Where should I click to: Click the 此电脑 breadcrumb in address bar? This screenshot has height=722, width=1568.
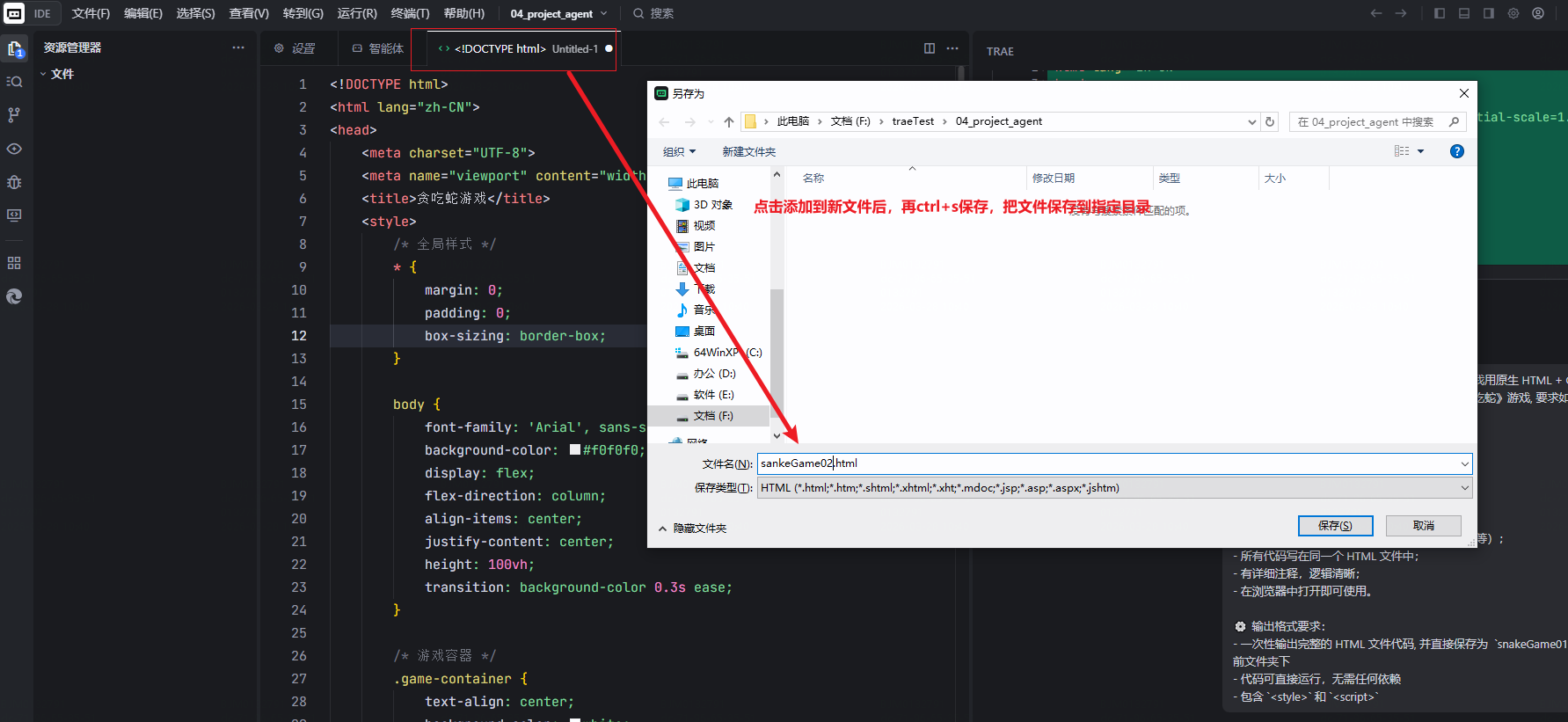tap(793, 121)
